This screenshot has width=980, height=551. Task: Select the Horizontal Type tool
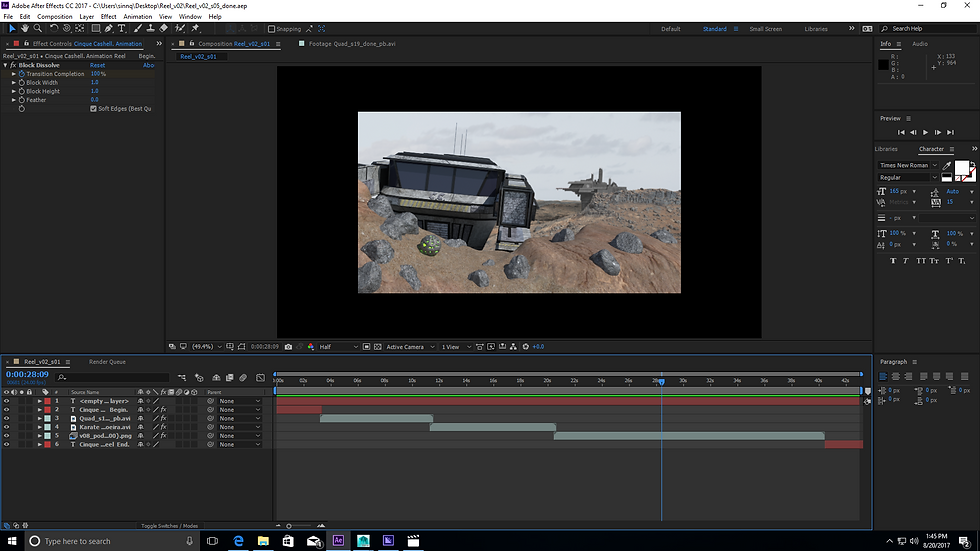click(122, 29)
